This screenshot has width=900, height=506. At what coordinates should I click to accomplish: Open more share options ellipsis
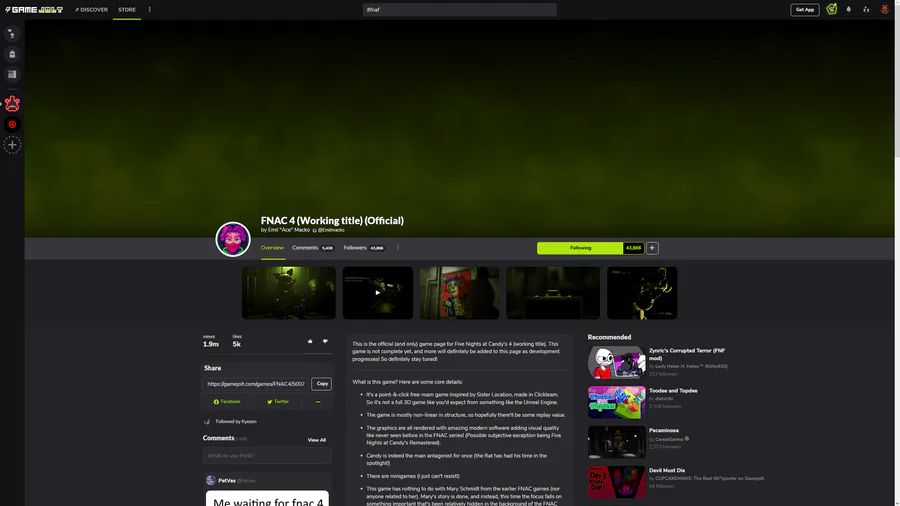coord(318,402)
